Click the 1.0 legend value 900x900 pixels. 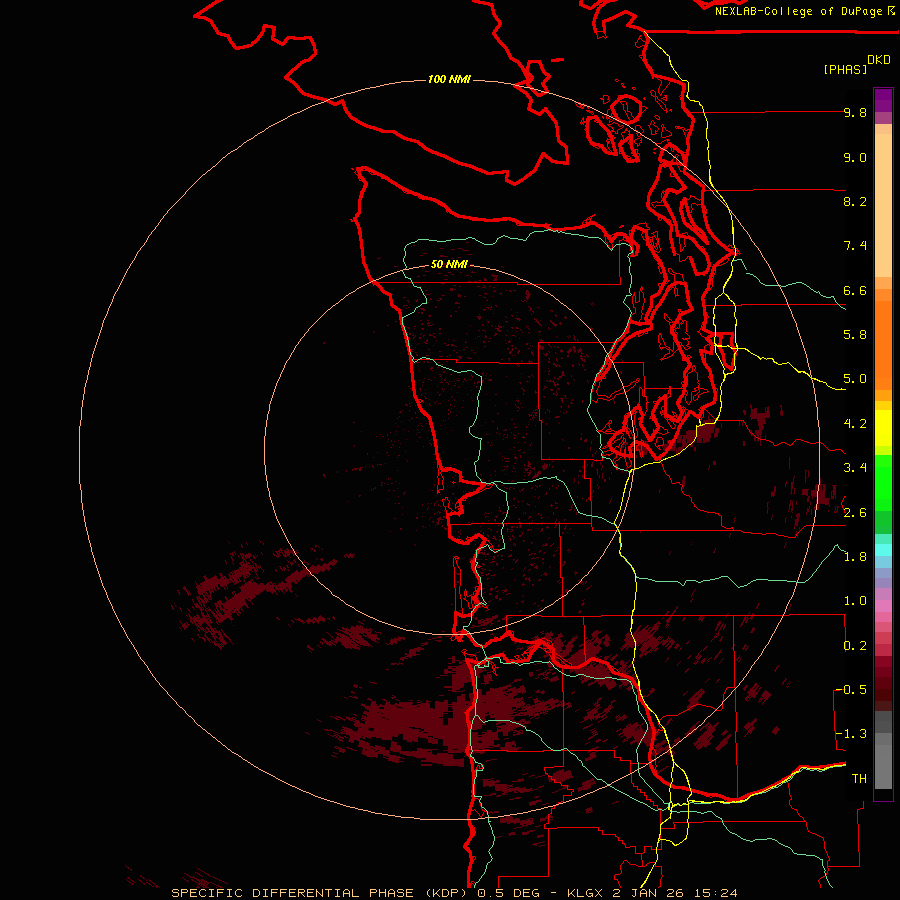click(x=855, y=601)
